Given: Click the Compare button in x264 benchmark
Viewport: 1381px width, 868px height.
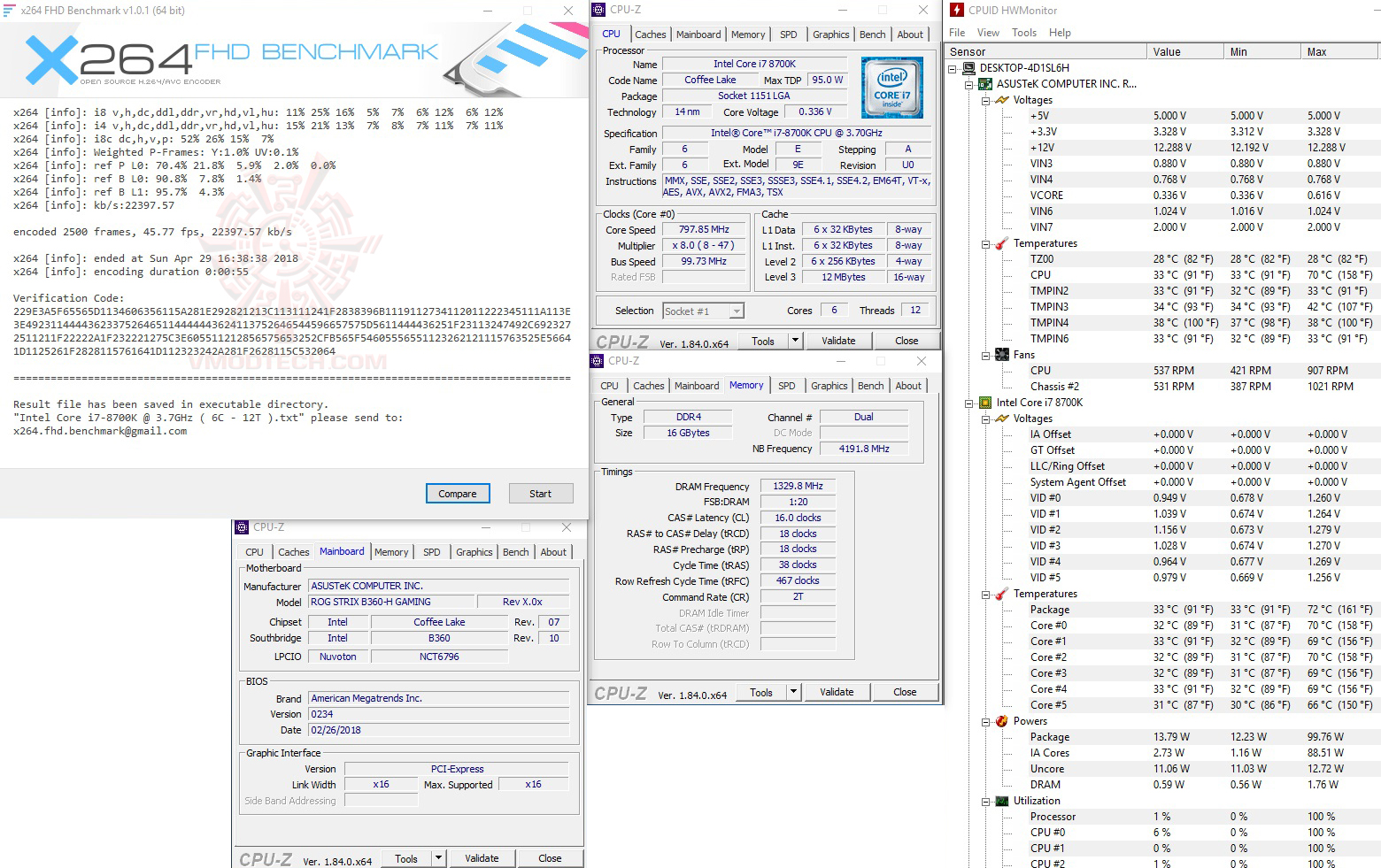Looking at the screenshot, I should pyautogui.click(x=458, y=493).
